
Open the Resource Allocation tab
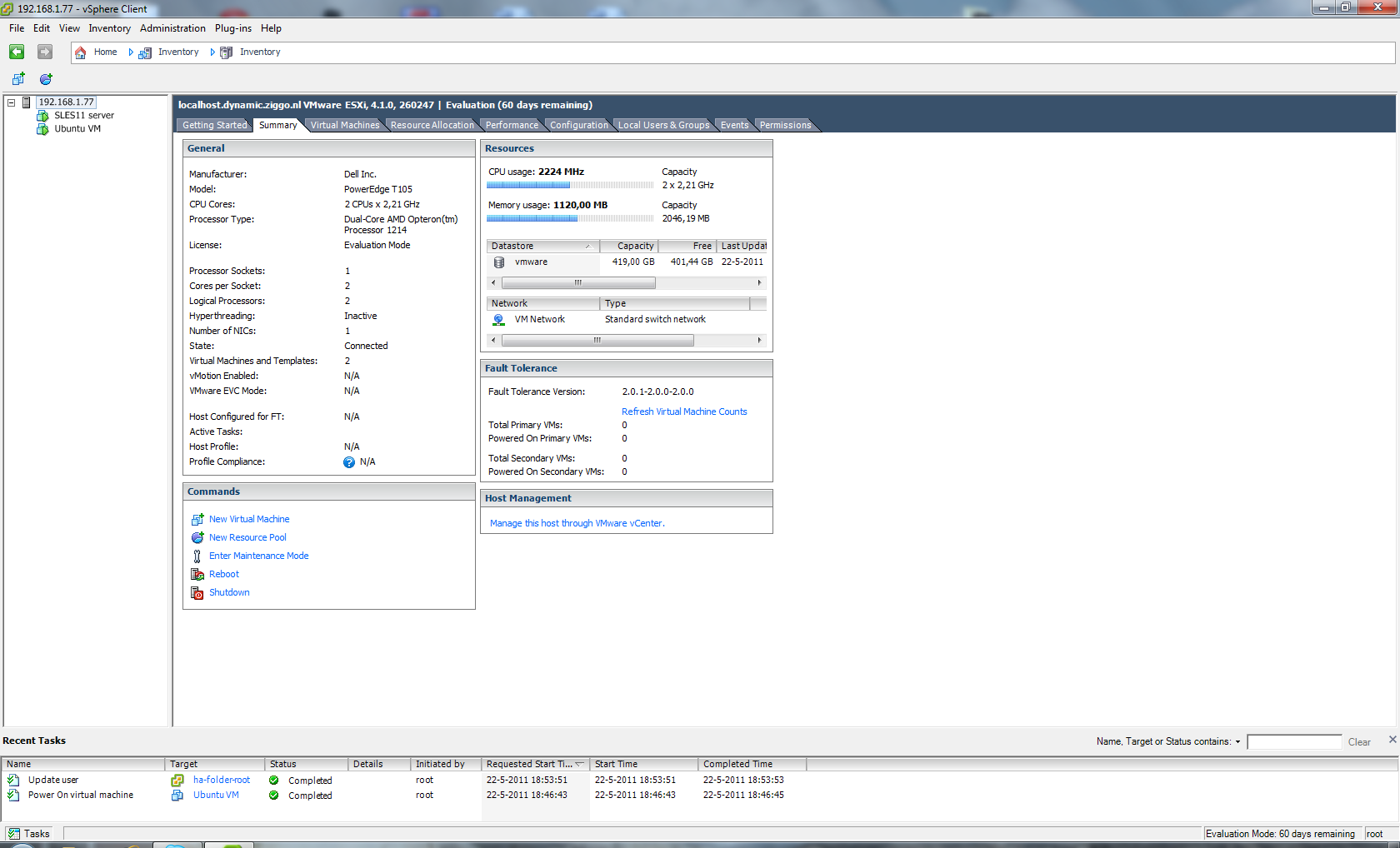[432, 125]
